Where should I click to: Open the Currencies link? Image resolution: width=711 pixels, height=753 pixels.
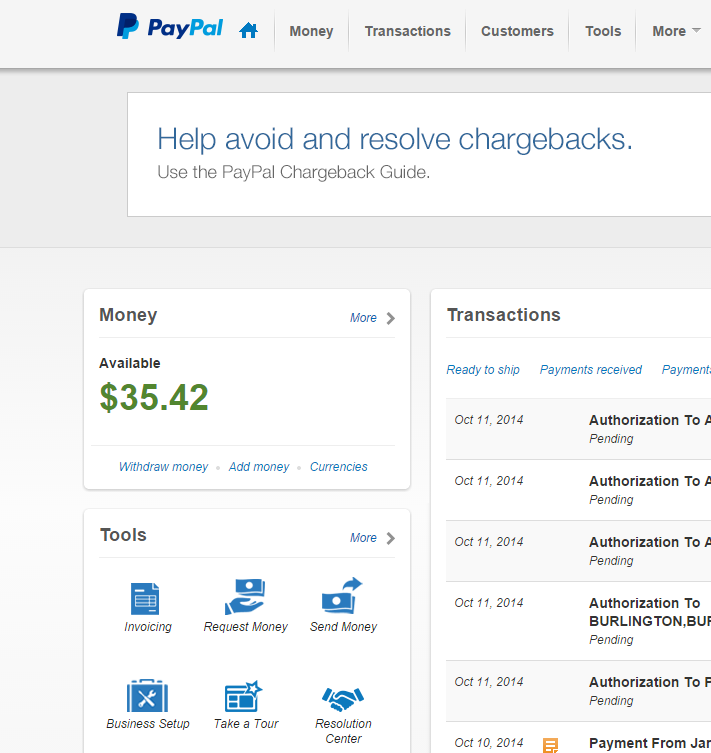338,467
